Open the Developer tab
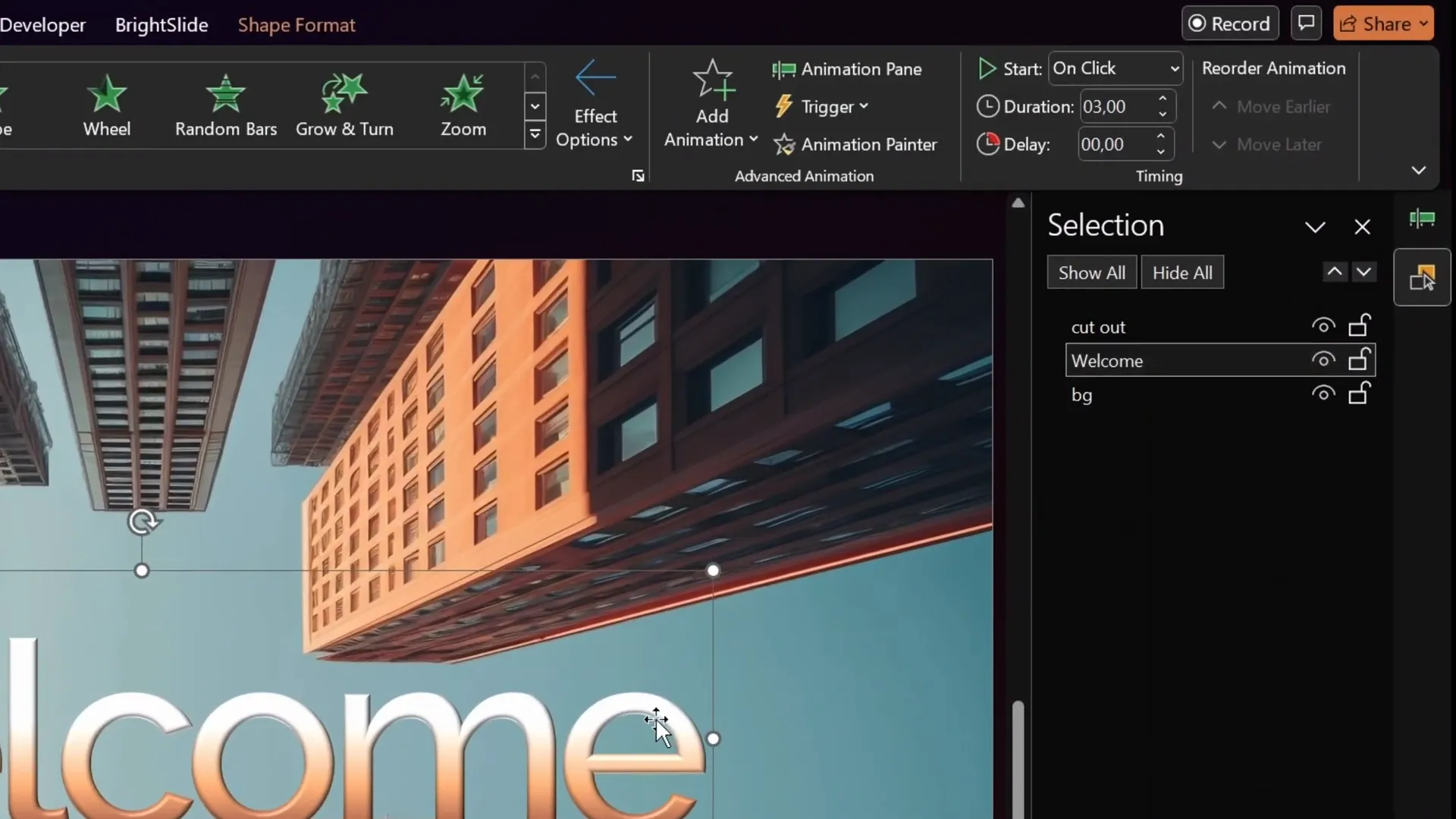 click(x=42, y=25)
